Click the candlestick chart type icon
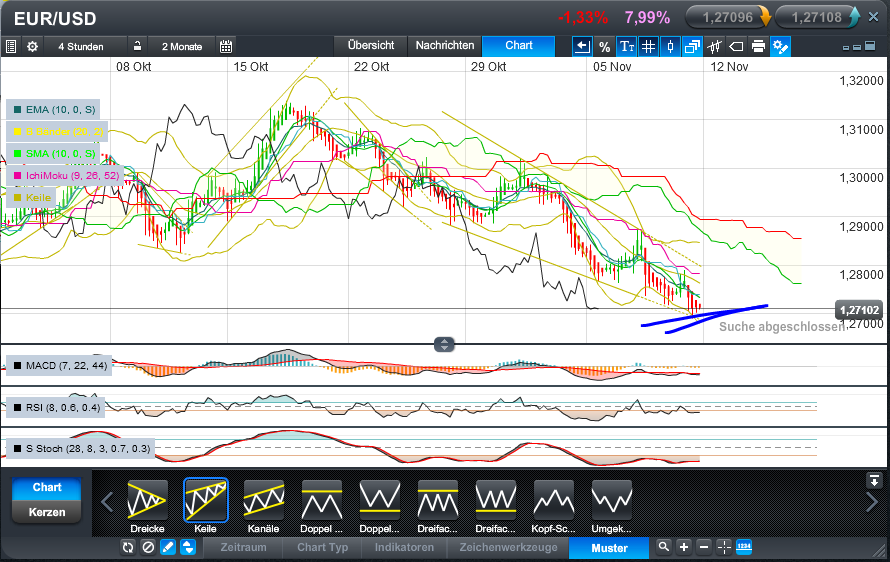 pos(670,47)
